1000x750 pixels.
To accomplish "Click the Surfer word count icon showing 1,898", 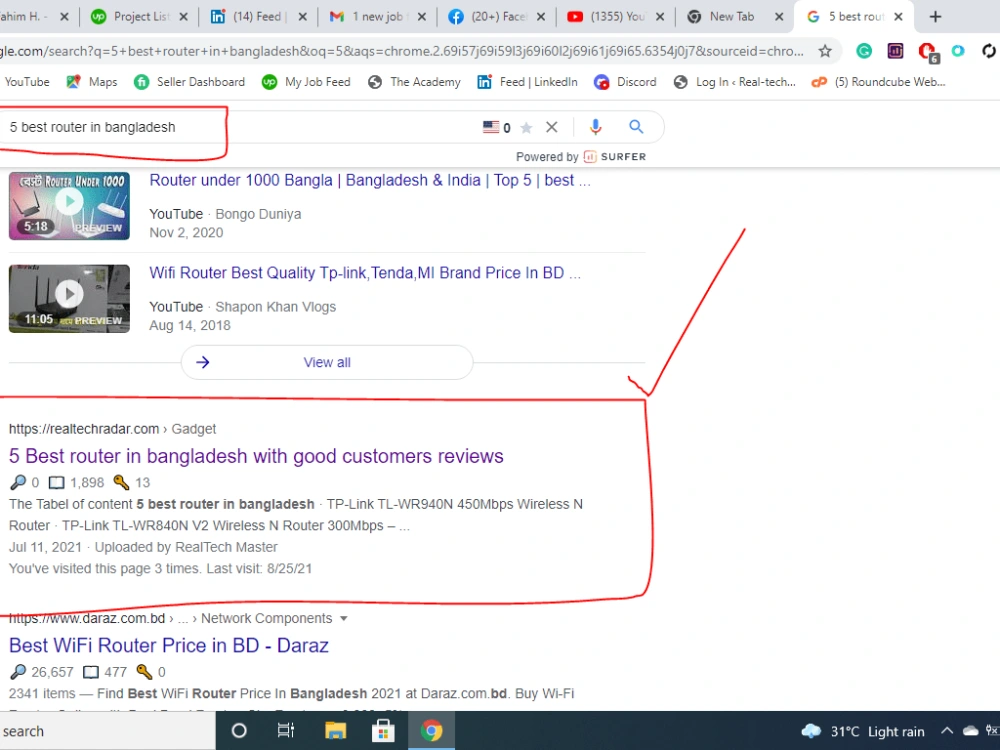I will 57,483.
